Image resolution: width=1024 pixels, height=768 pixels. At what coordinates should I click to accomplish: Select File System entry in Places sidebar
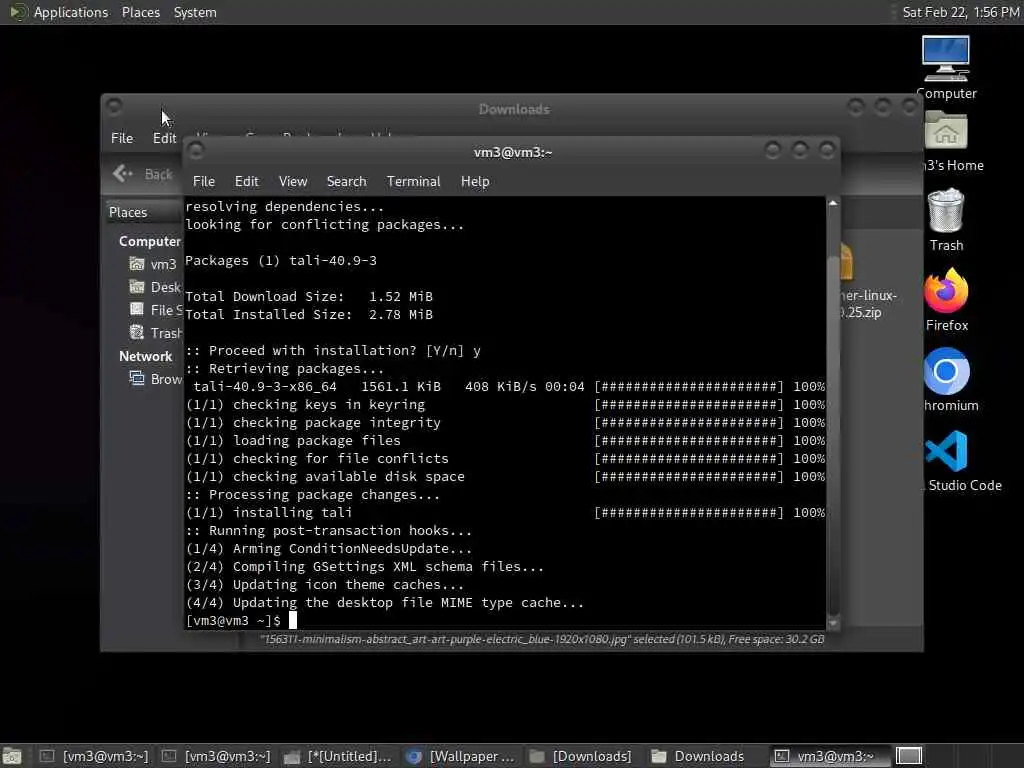click(155, 310)
